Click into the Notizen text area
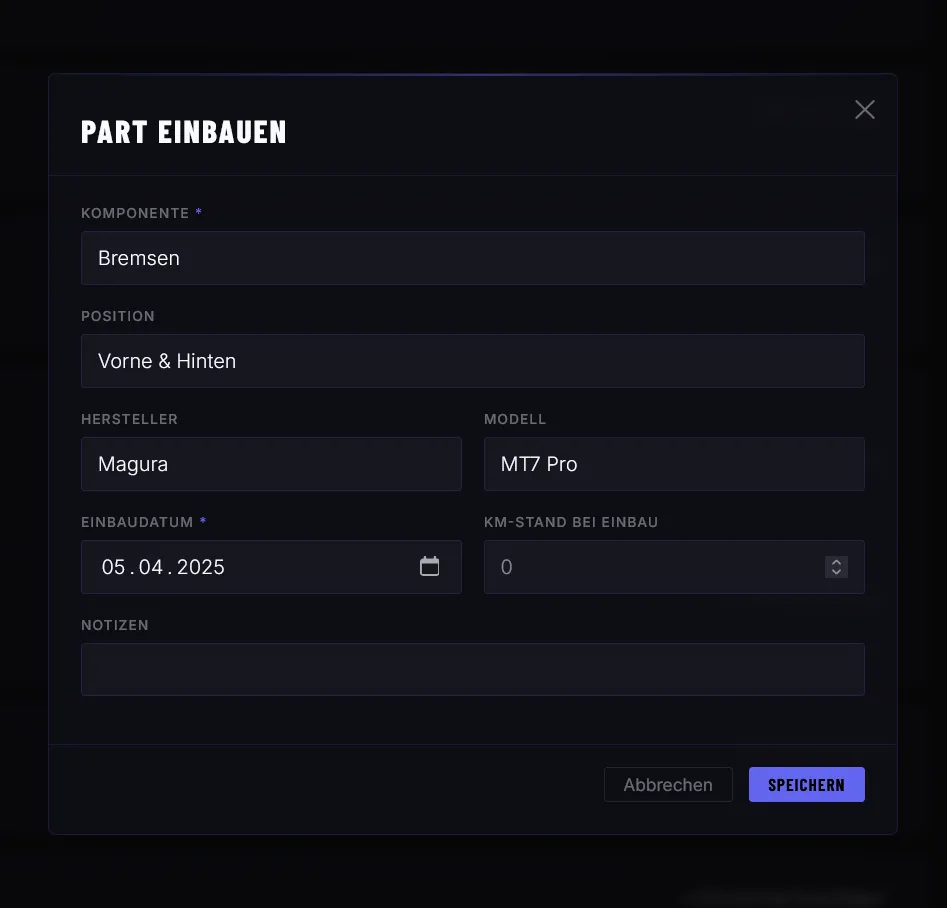947x908 pixels. coord(472,669)
